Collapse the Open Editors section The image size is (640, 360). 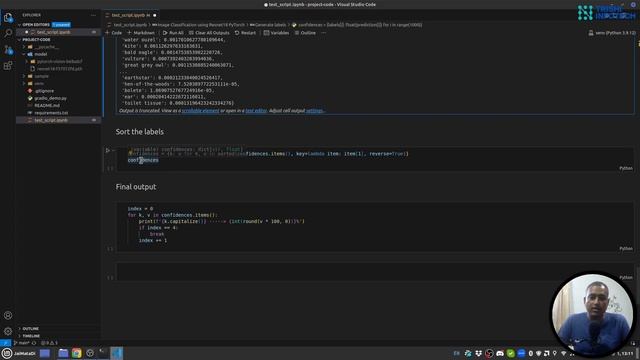(x=20, y=25)
